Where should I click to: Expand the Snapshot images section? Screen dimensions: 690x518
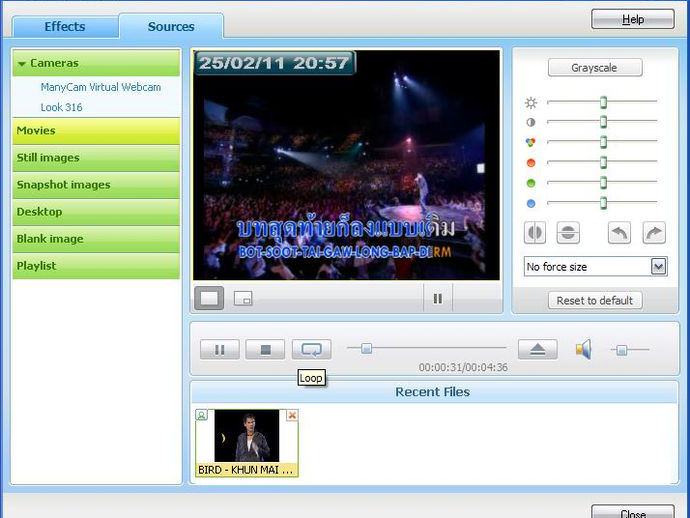pos(96,185)
